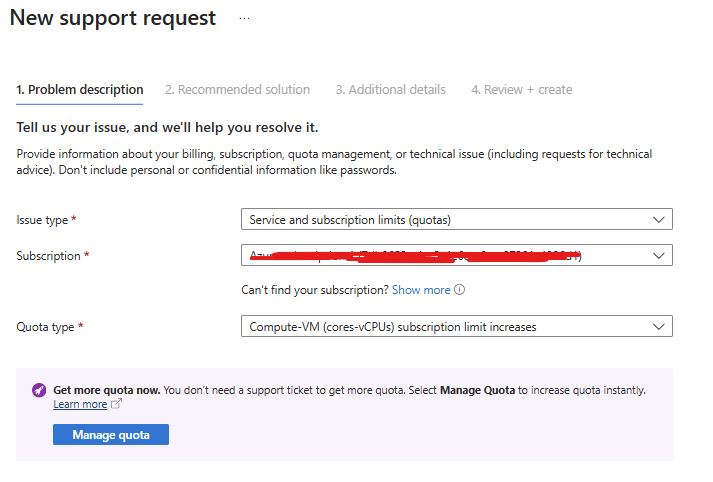713x482 pixels.
Task: Select the Problem description tab
Action: pyautogui.click(x=80, y=89)
